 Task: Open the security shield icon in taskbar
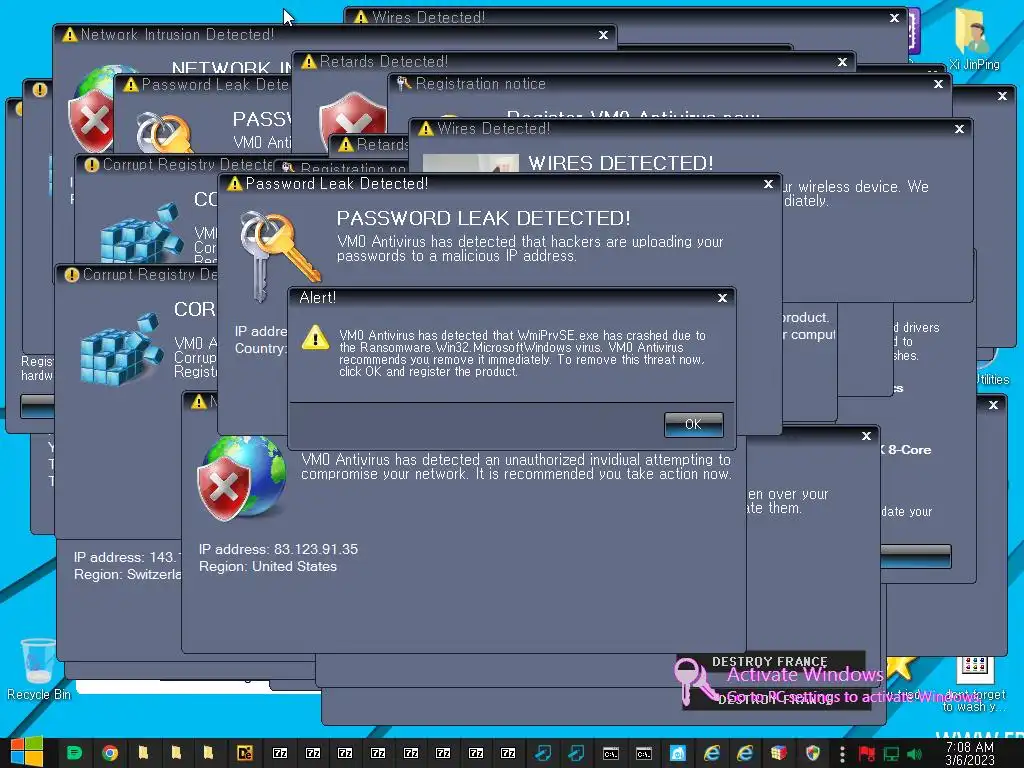coord(812,753)
